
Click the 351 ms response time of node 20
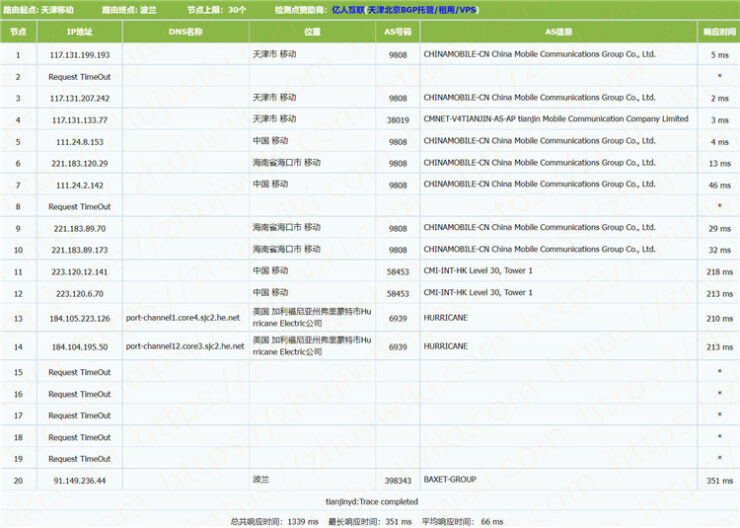(x=720, y=481)
